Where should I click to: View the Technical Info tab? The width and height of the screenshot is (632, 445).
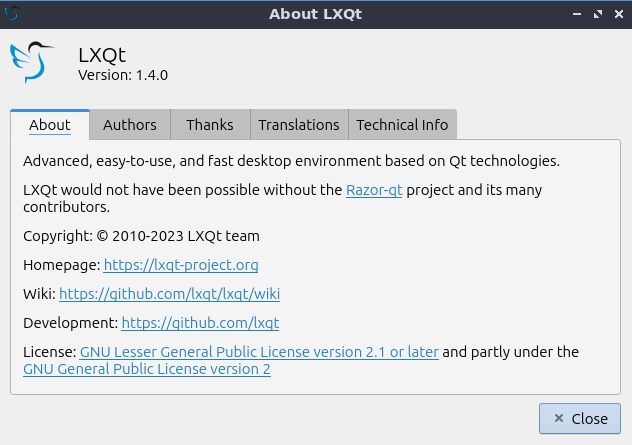point(402,125)
